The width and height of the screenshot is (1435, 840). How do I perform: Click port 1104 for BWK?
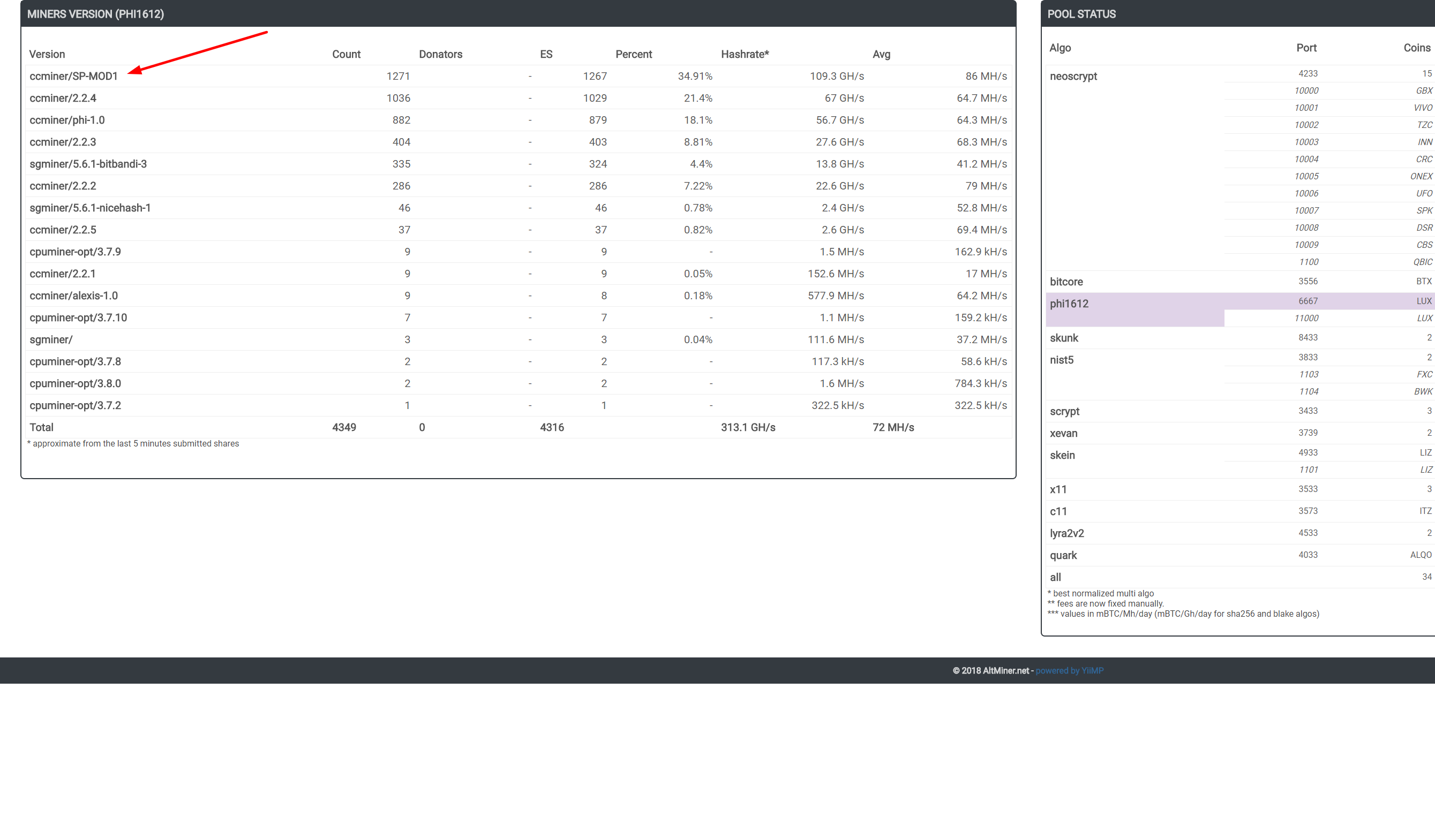pos(1309,391)
